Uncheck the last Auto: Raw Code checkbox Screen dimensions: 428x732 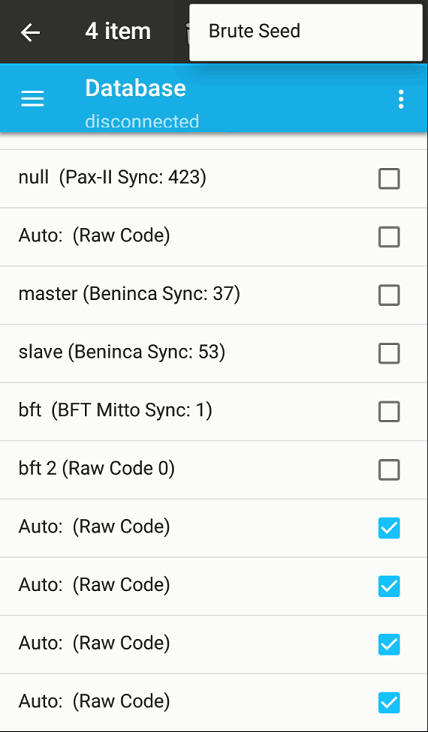coord(389,703)
